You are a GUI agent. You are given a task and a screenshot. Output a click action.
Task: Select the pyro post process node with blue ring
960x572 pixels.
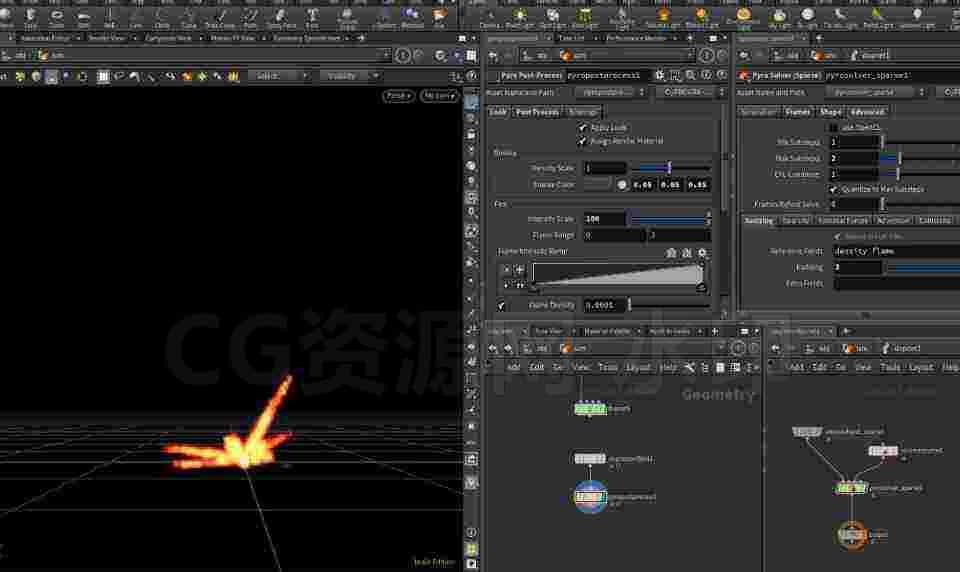coord(590,497)
